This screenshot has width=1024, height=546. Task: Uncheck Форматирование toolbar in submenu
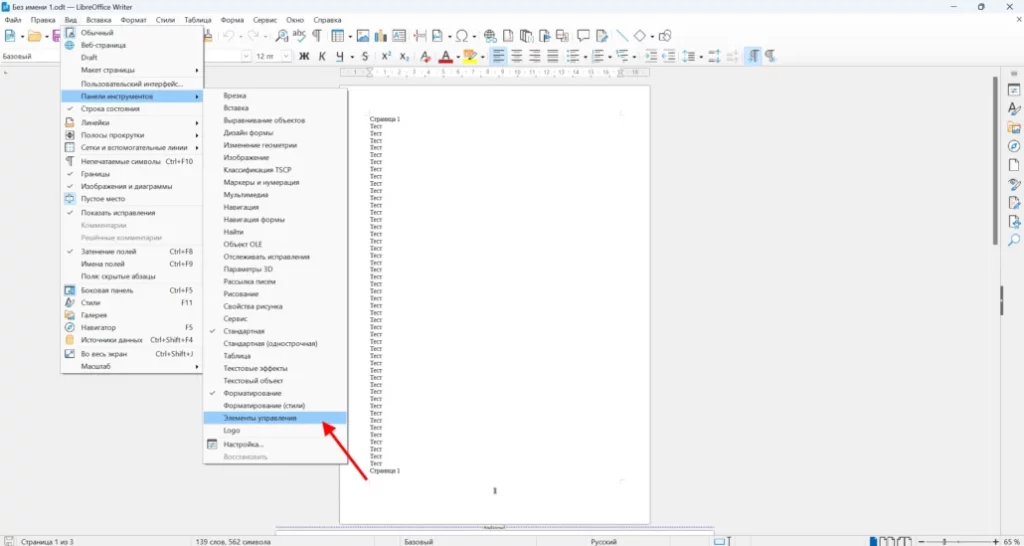click(x=275, y=393)
